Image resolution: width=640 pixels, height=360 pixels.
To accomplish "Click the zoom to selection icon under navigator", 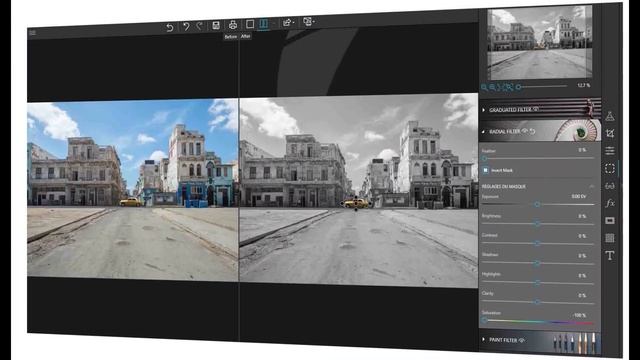I will tap(508, 87).
